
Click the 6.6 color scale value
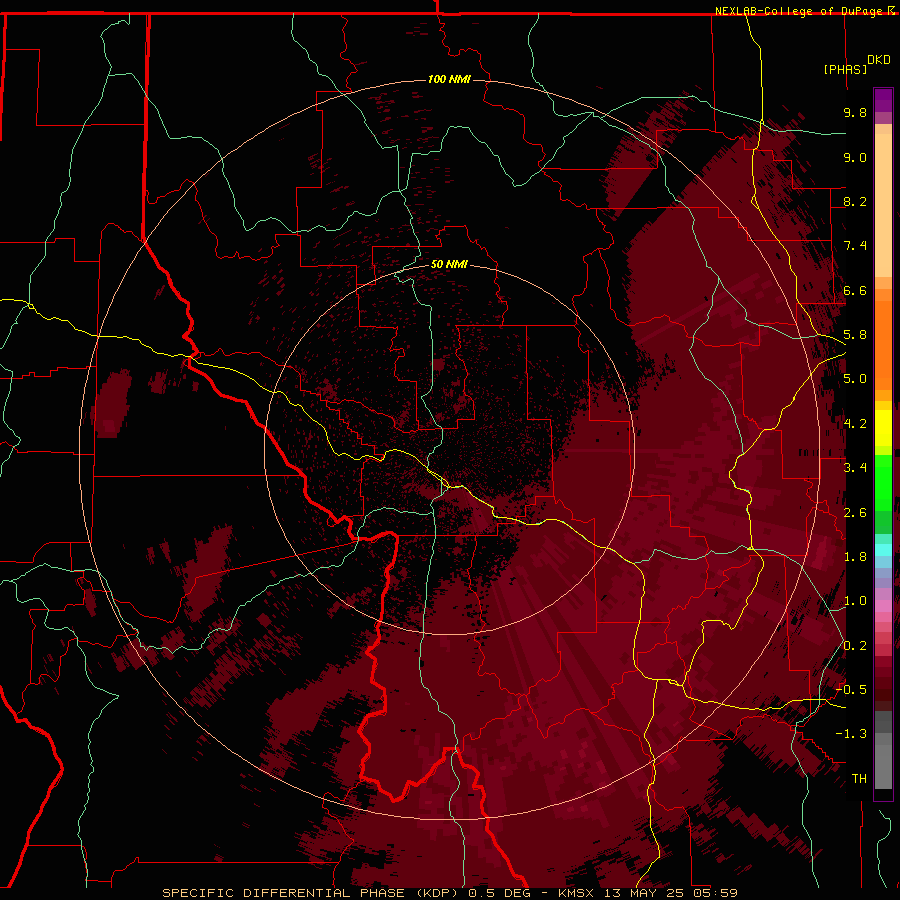pos(855,290)
